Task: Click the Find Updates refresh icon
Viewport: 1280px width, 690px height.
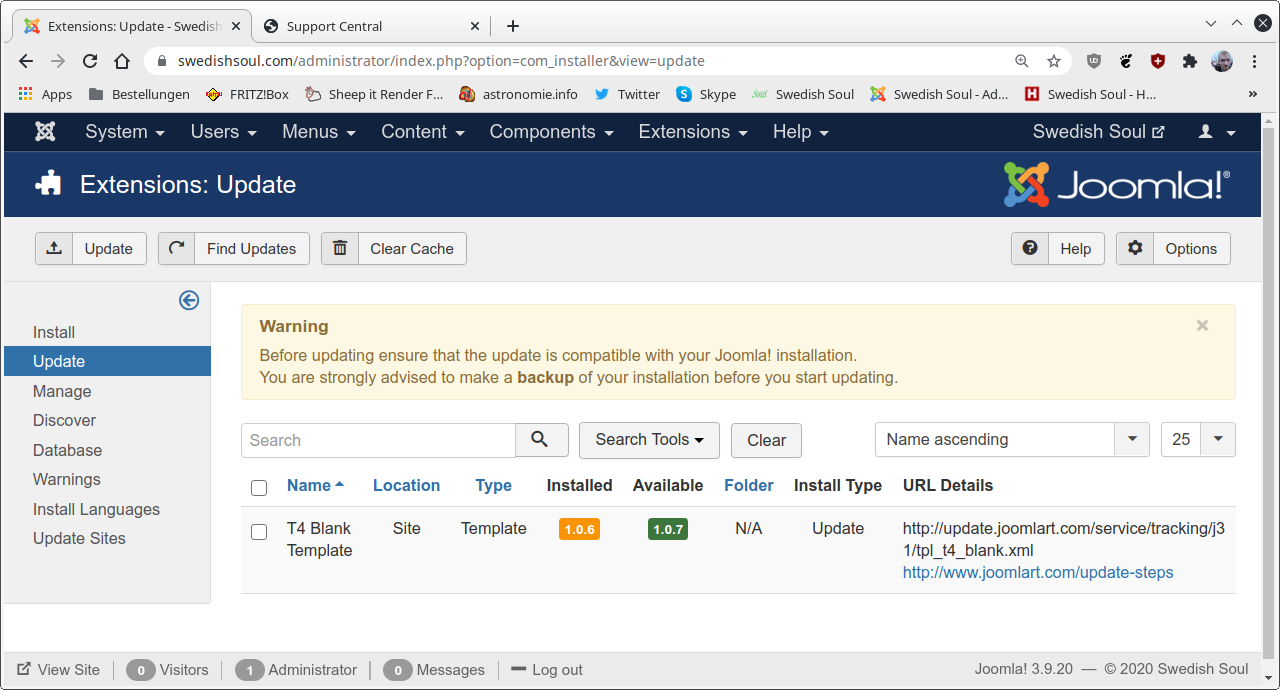Action: [x=176, y=248]
